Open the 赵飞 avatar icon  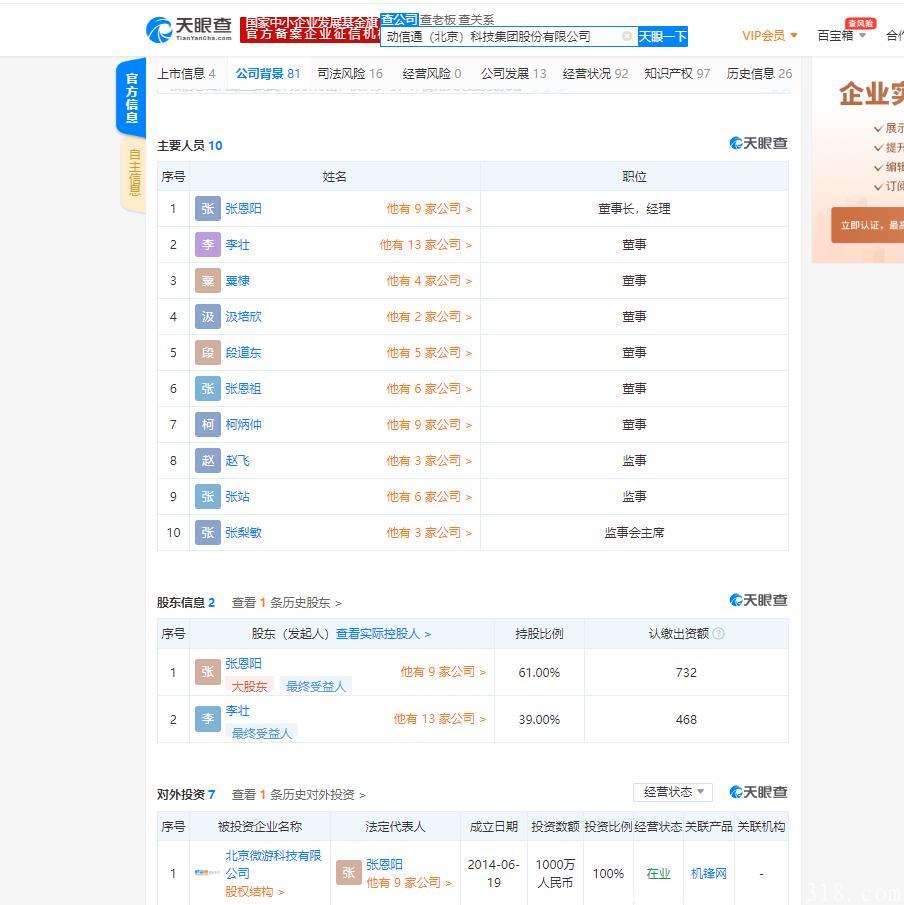(x=208, y=461)
